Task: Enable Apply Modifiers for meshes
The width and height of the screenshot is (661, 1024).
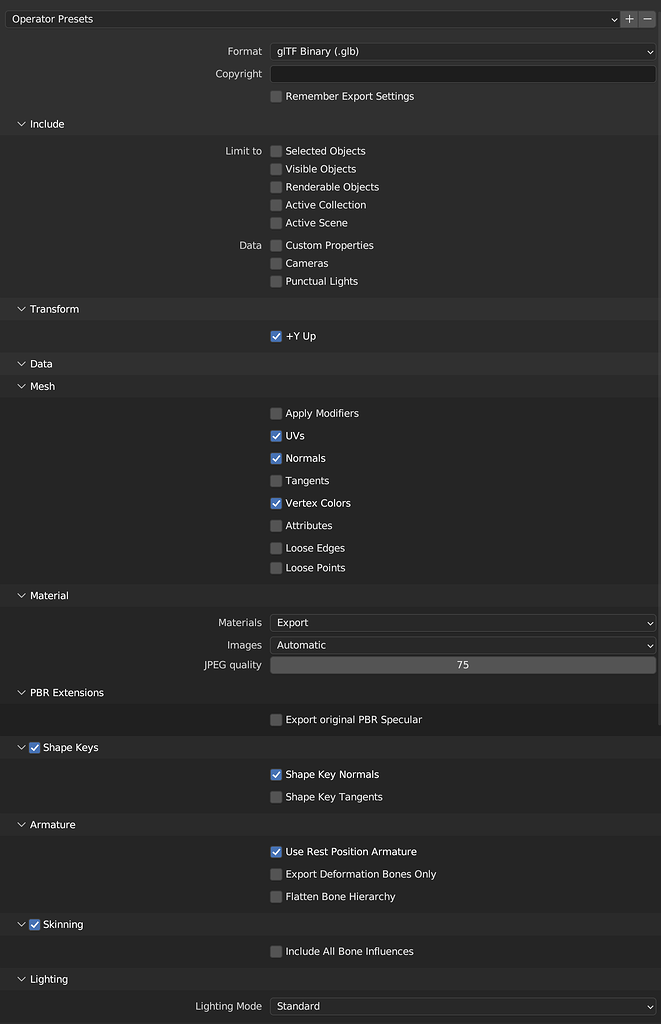Action: pos(276,413)
